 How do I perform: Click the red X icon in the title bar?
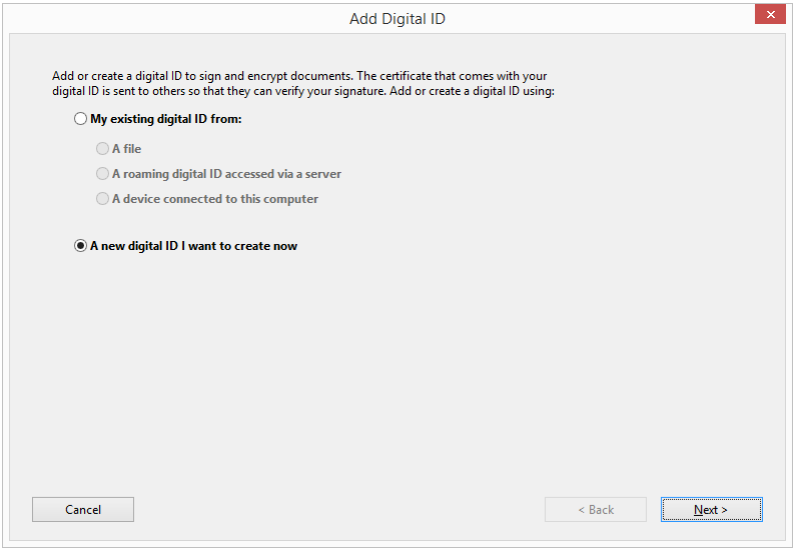pyautogui.click(x=768, y=15)
